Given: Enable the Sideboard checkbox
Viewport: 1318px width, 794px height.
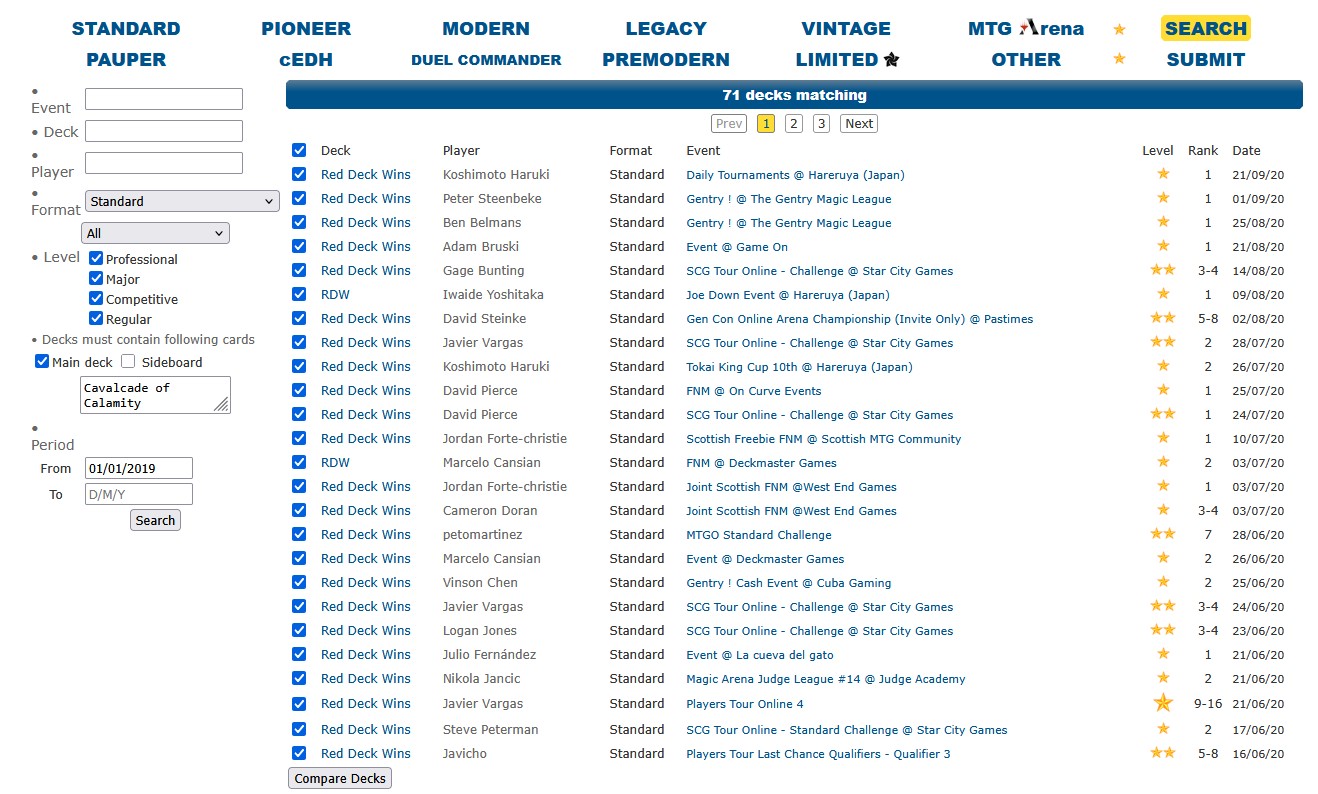Looking at the screenshot, I should click(x=128, y=361).
